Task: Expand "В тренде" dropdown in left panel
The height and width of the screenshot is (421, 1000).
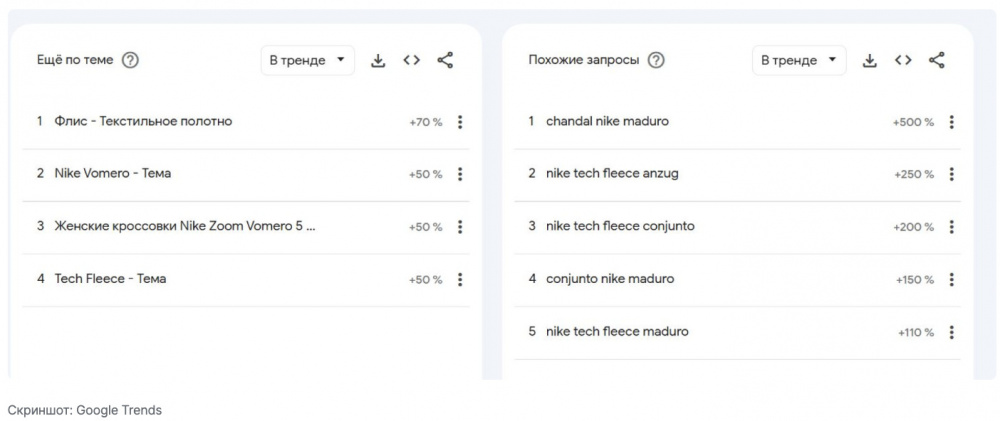Action: click(x=308, y=60)
